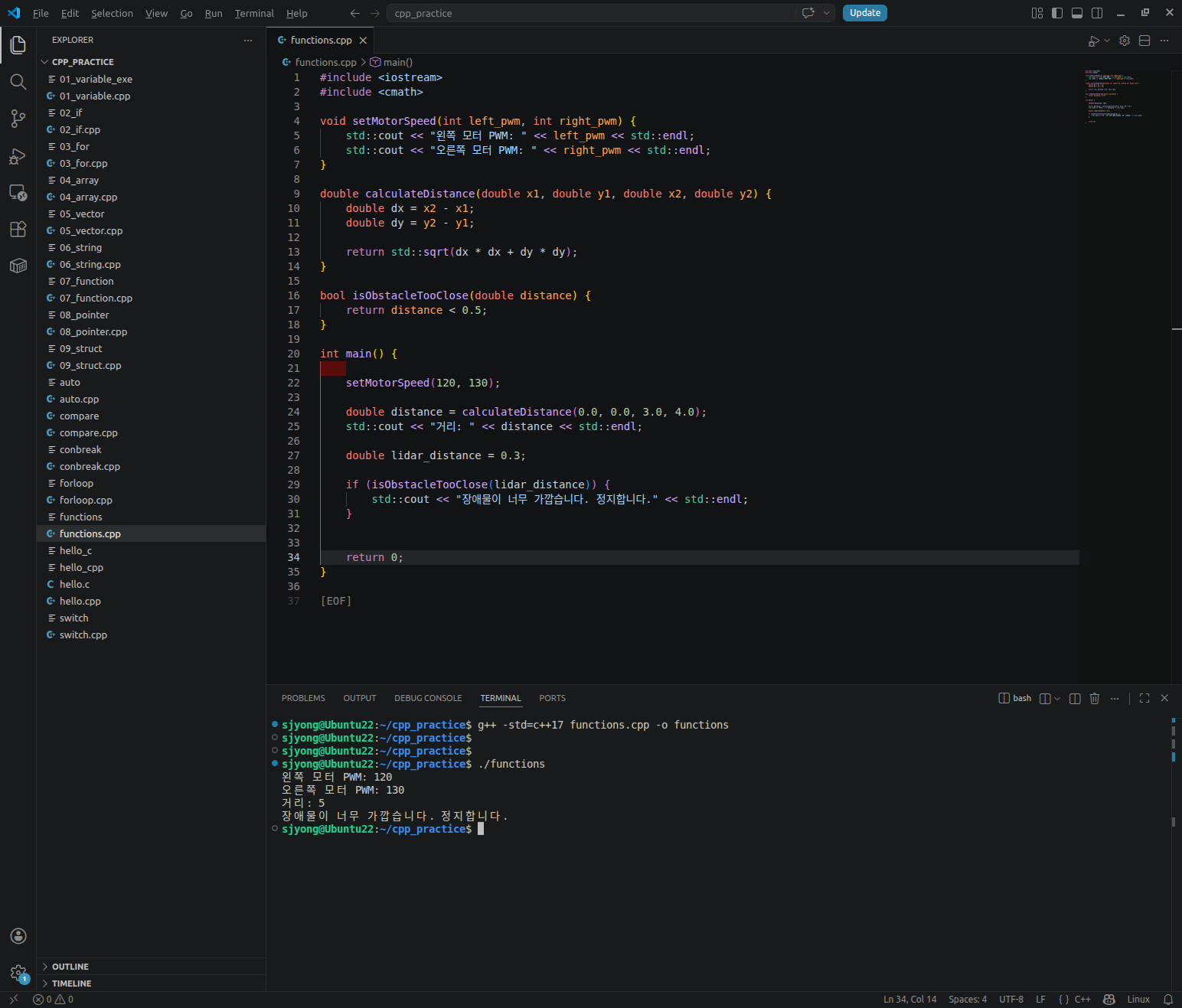
Task: Switch to the DEBUG CONSOLE tab
Action: pos(428,698)
